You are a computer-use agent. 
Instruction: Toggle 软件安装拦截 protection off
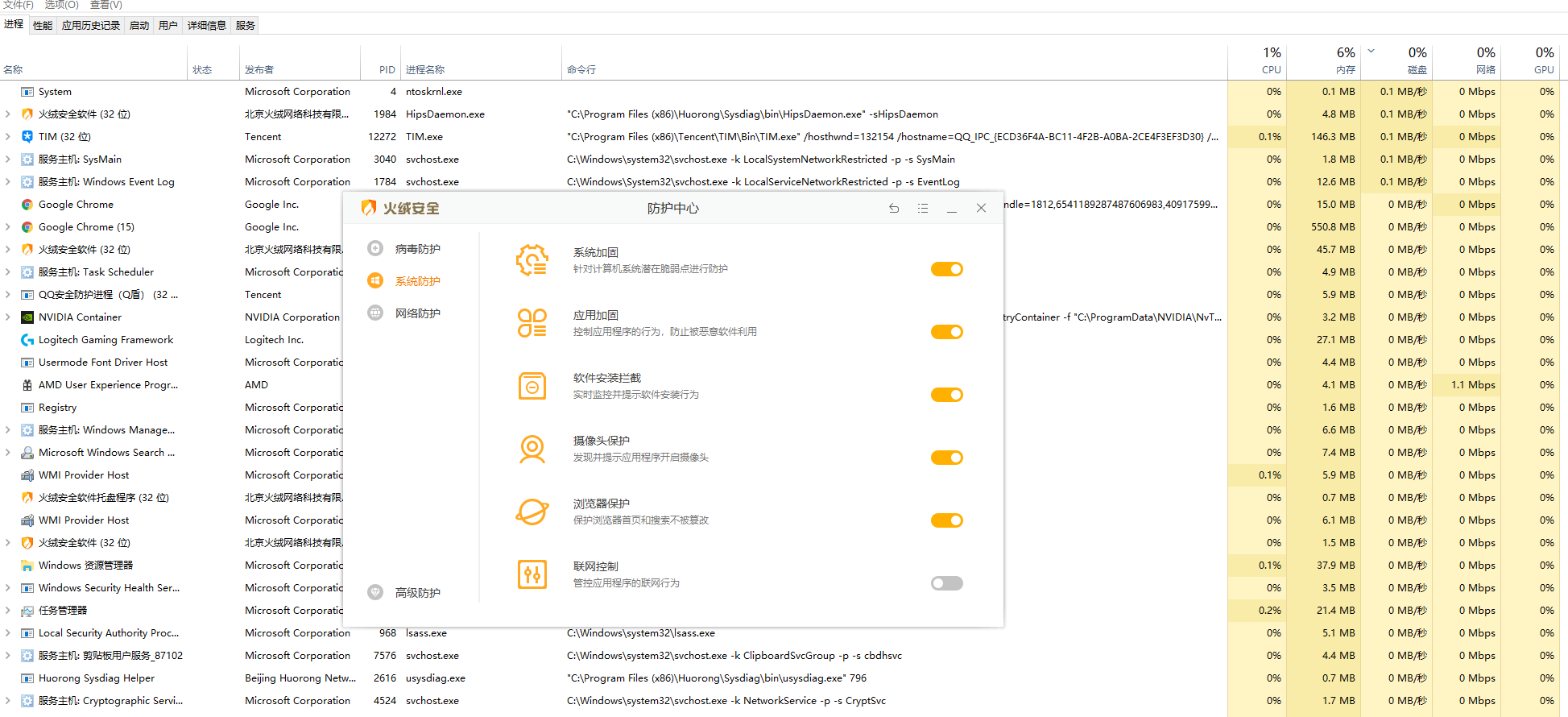(947, 395)
